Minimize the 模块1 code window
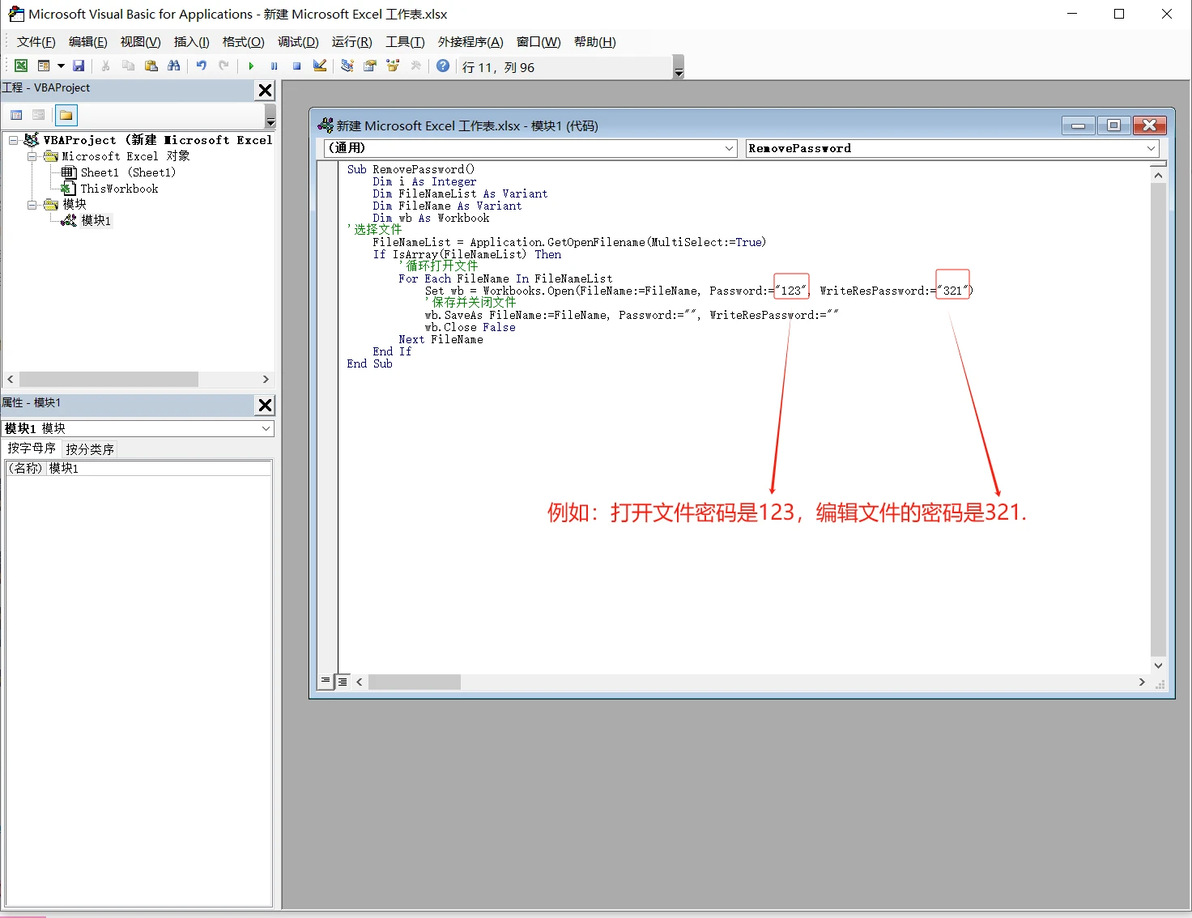Screen dimensions: 1192x918 (x=1078, y=125)
